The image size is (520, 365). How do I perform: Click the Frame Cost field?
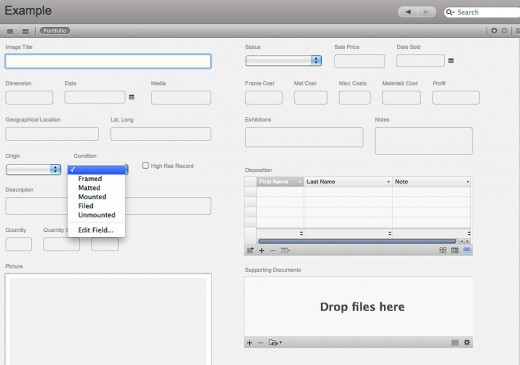click(264, 98)
